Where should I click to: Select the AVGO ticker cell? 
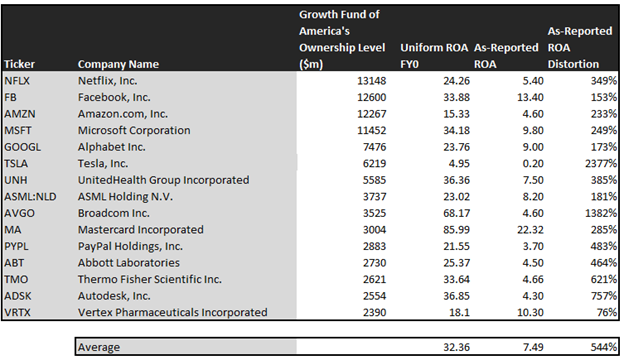(x=20, y=213)
